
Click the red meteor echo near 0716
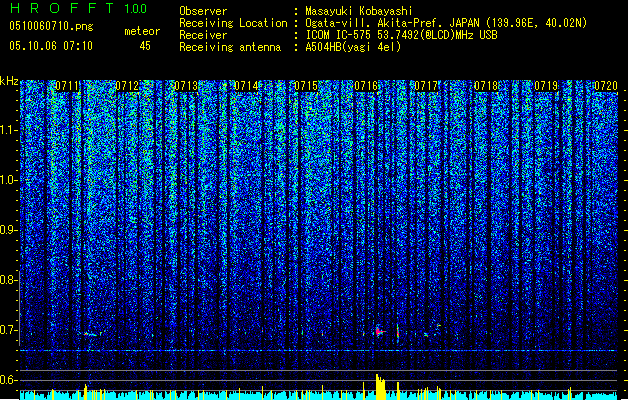379,331
